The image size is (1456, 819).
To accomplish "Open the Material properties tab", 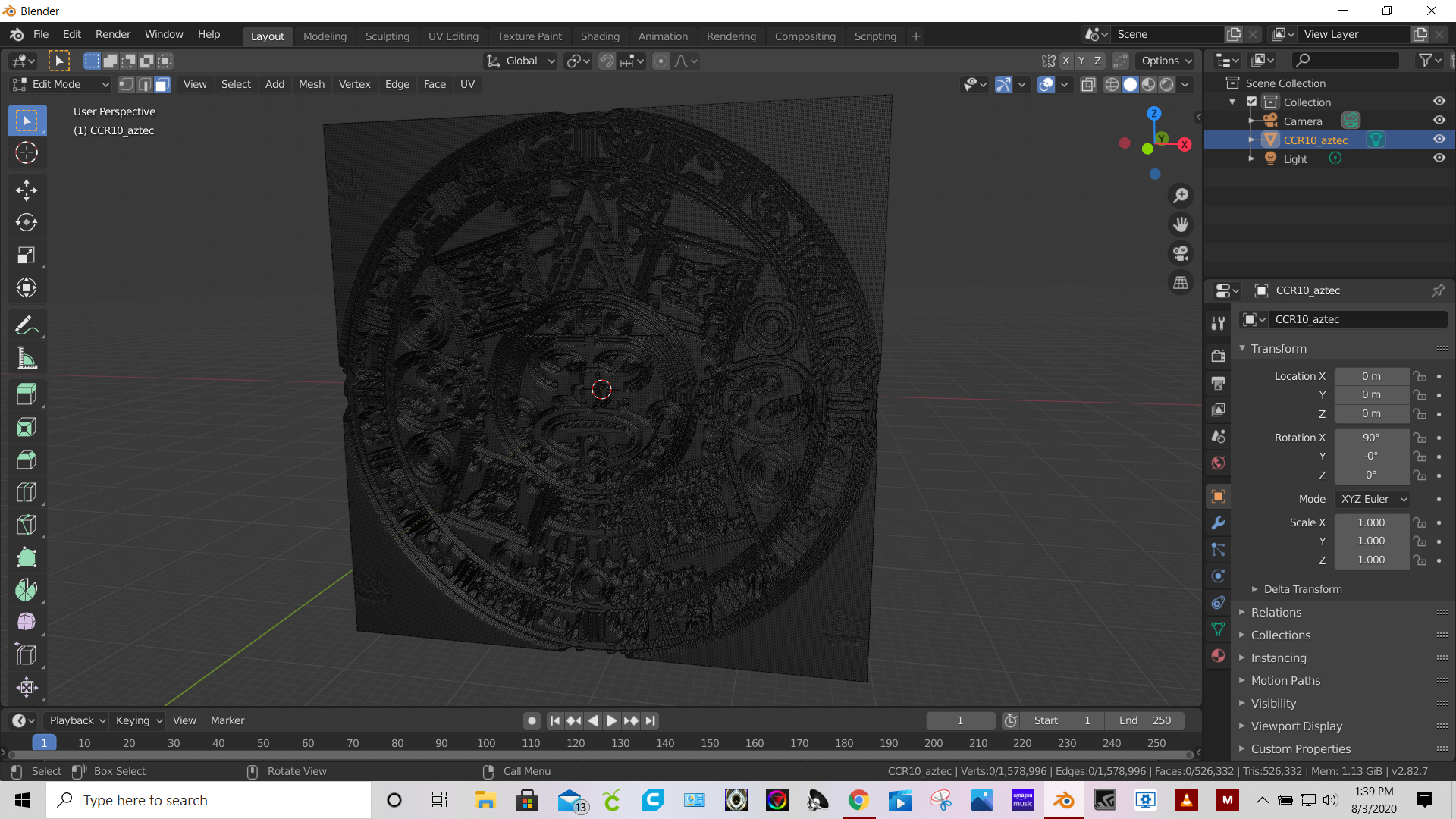I will click(x=1218, y=656).
